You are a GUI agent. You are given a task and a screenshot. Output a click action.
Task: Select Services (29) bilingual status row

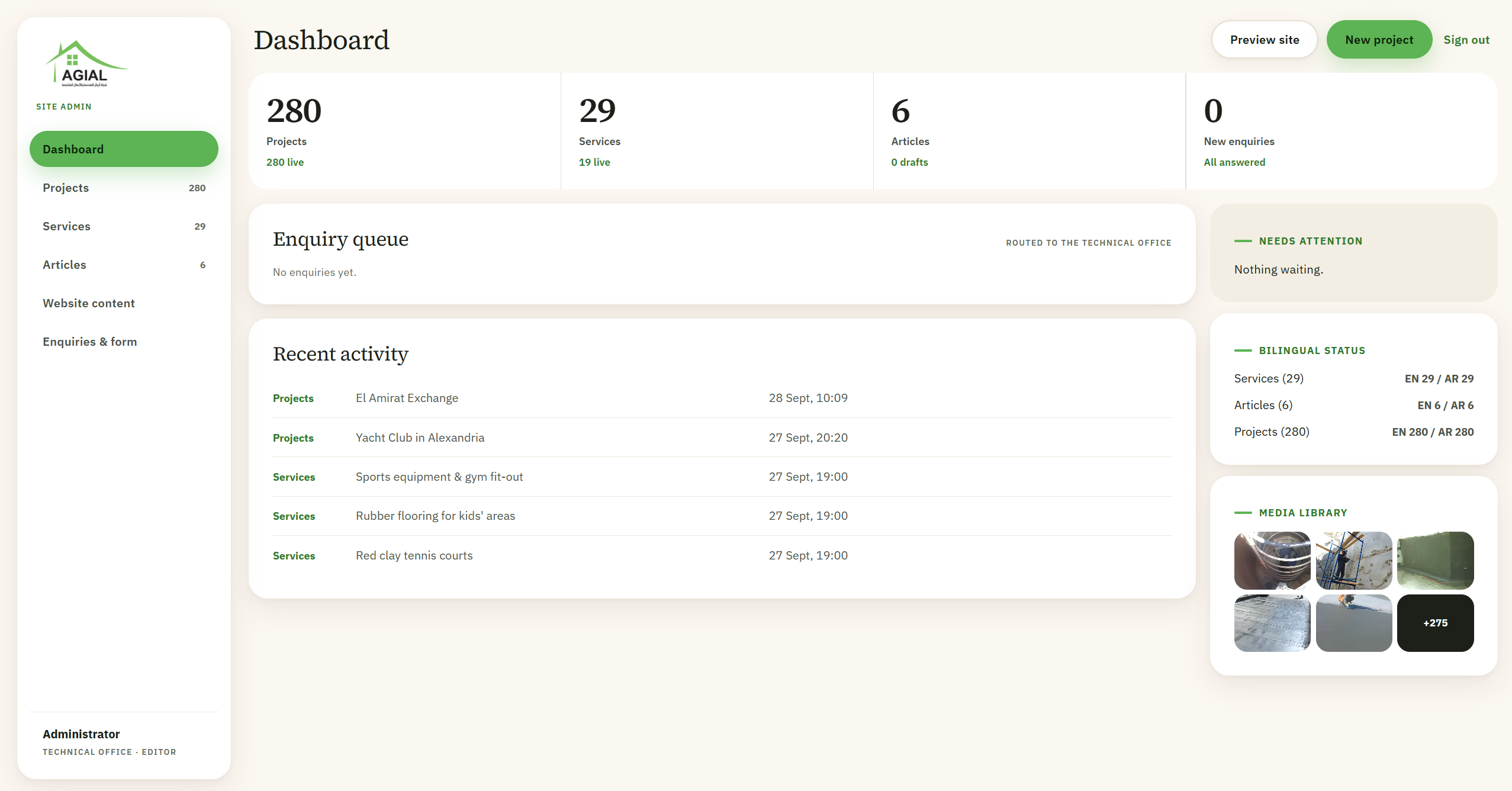[1354, 378]
